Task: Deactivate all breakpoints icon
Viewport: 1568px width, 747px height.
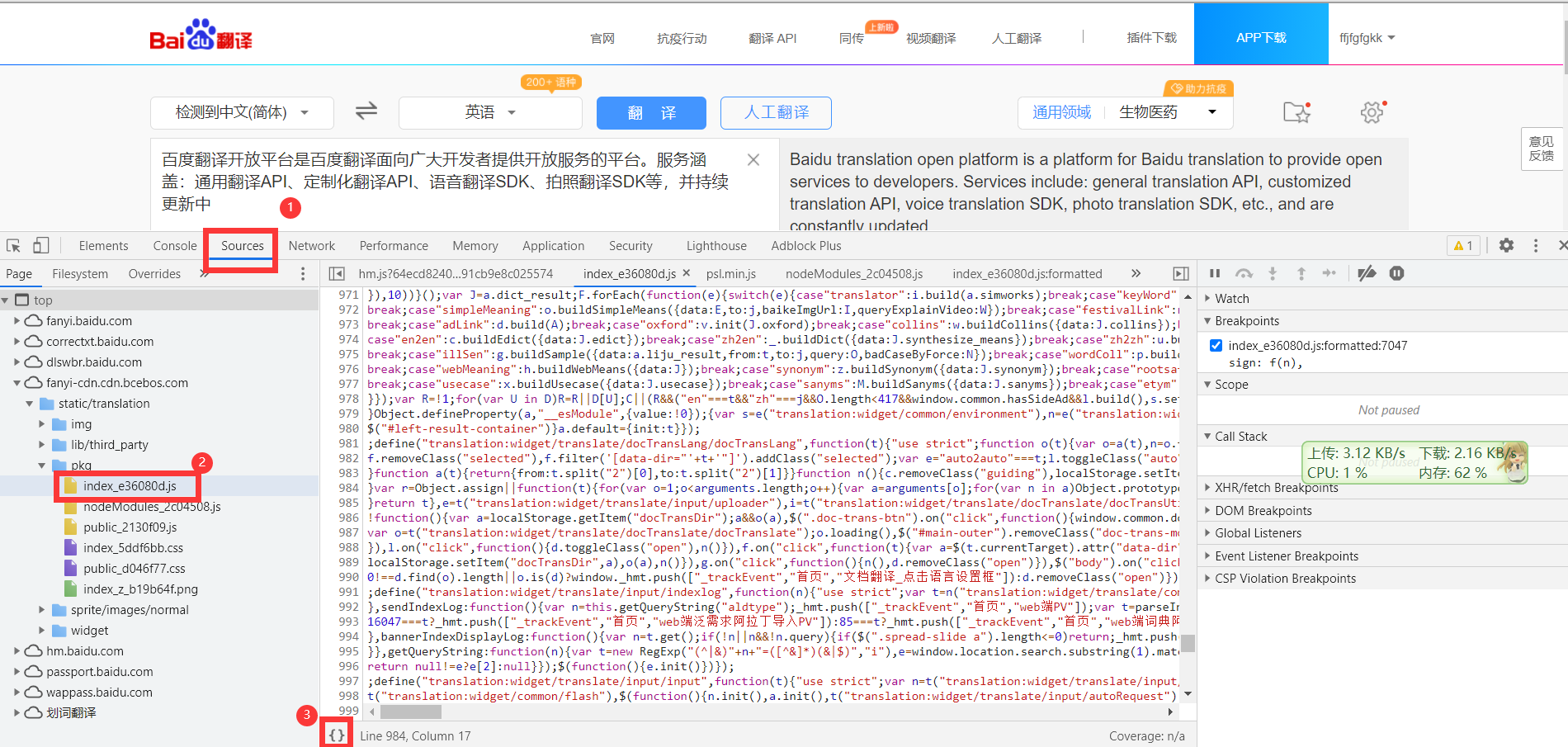Action: coord(1367,273)
